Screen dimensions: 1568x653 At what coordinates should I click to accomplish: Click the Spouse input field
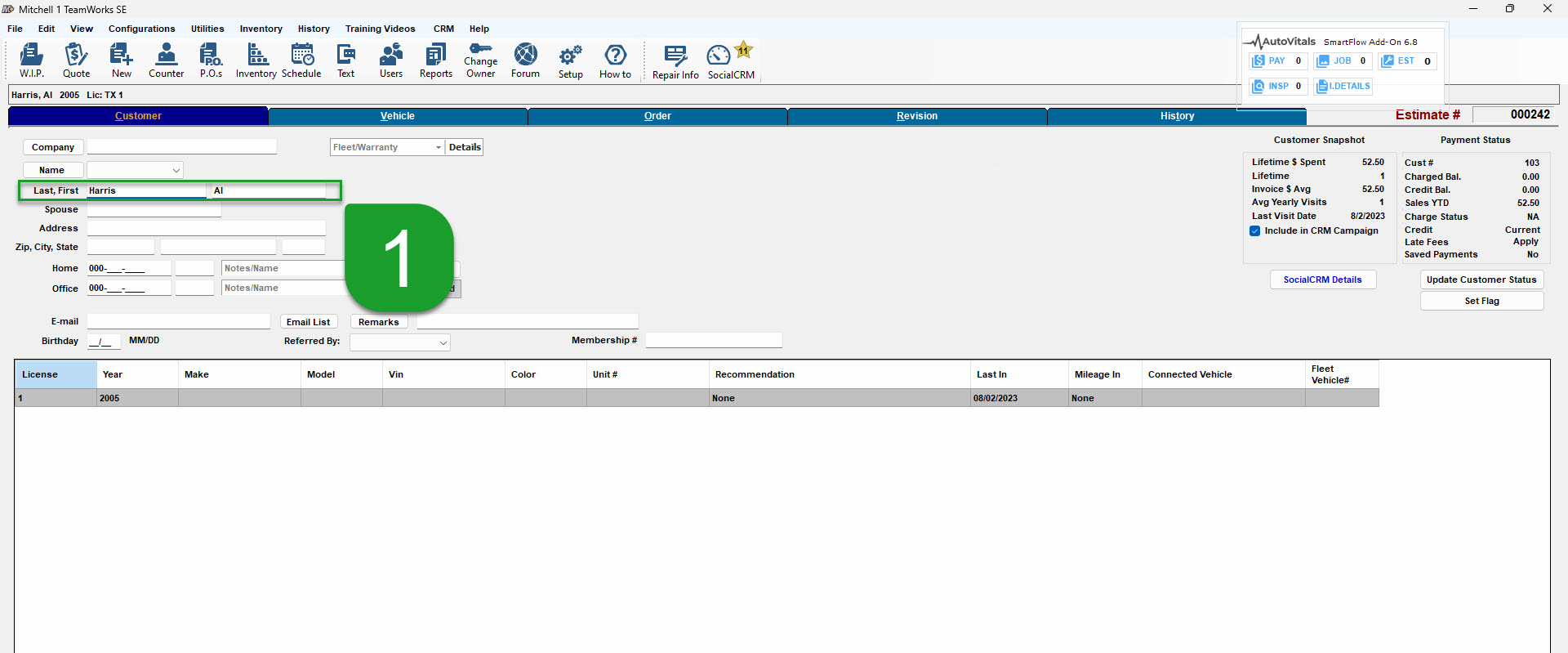pyautogui.click(x=154, y=210)
